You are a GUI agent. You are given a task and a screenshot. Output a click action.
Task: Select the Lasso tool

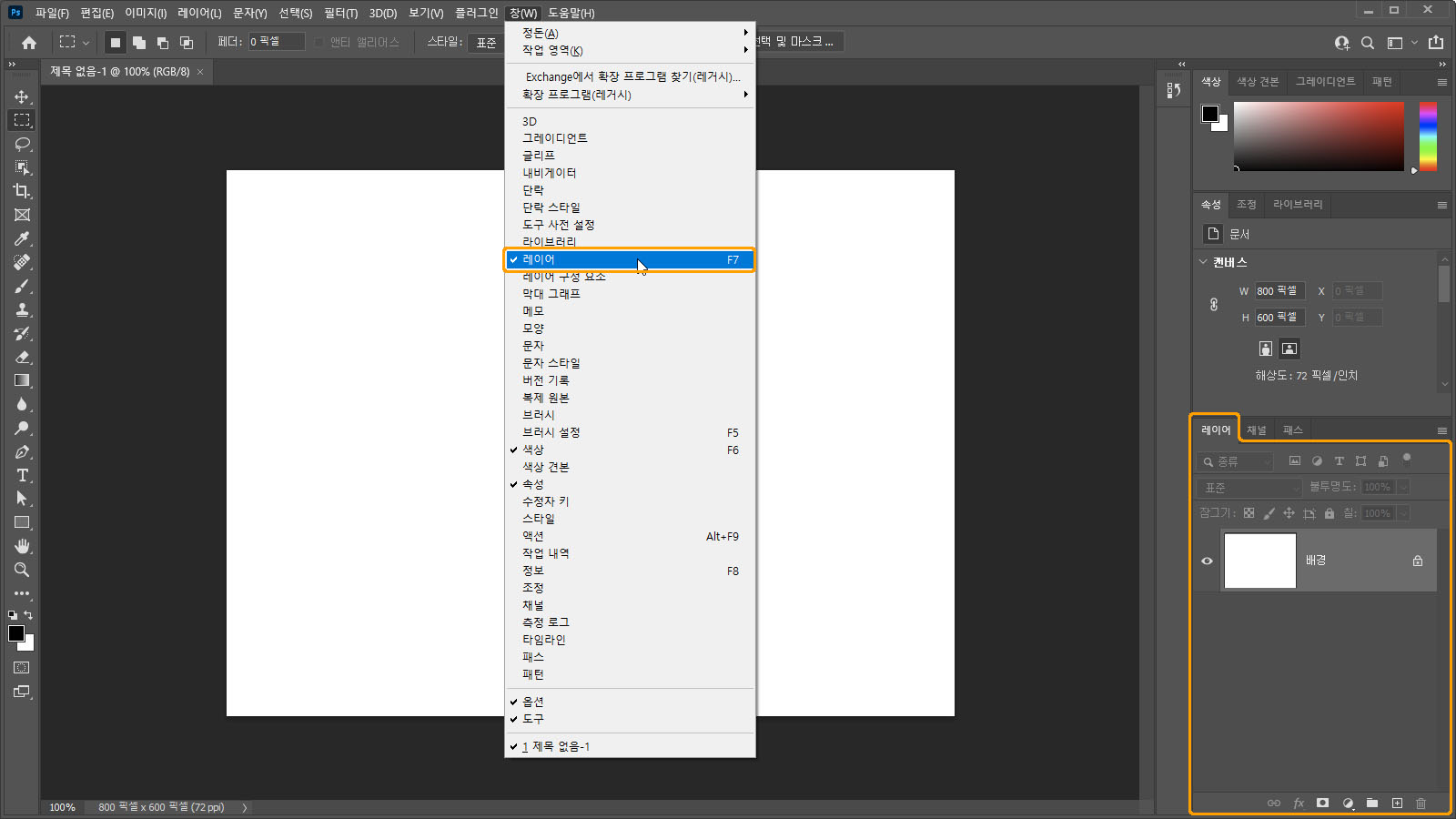tap(22, 144)
